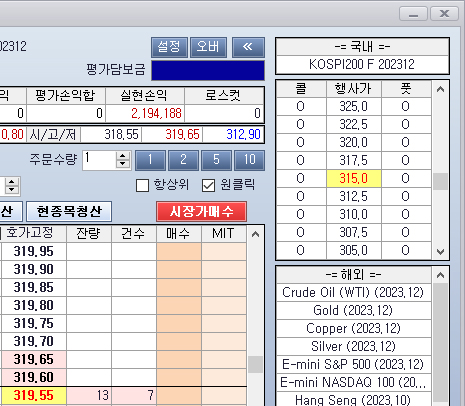The image size is (465, 406).
Task: Set order quantity to 5 preset
Action: click(217, 160)
